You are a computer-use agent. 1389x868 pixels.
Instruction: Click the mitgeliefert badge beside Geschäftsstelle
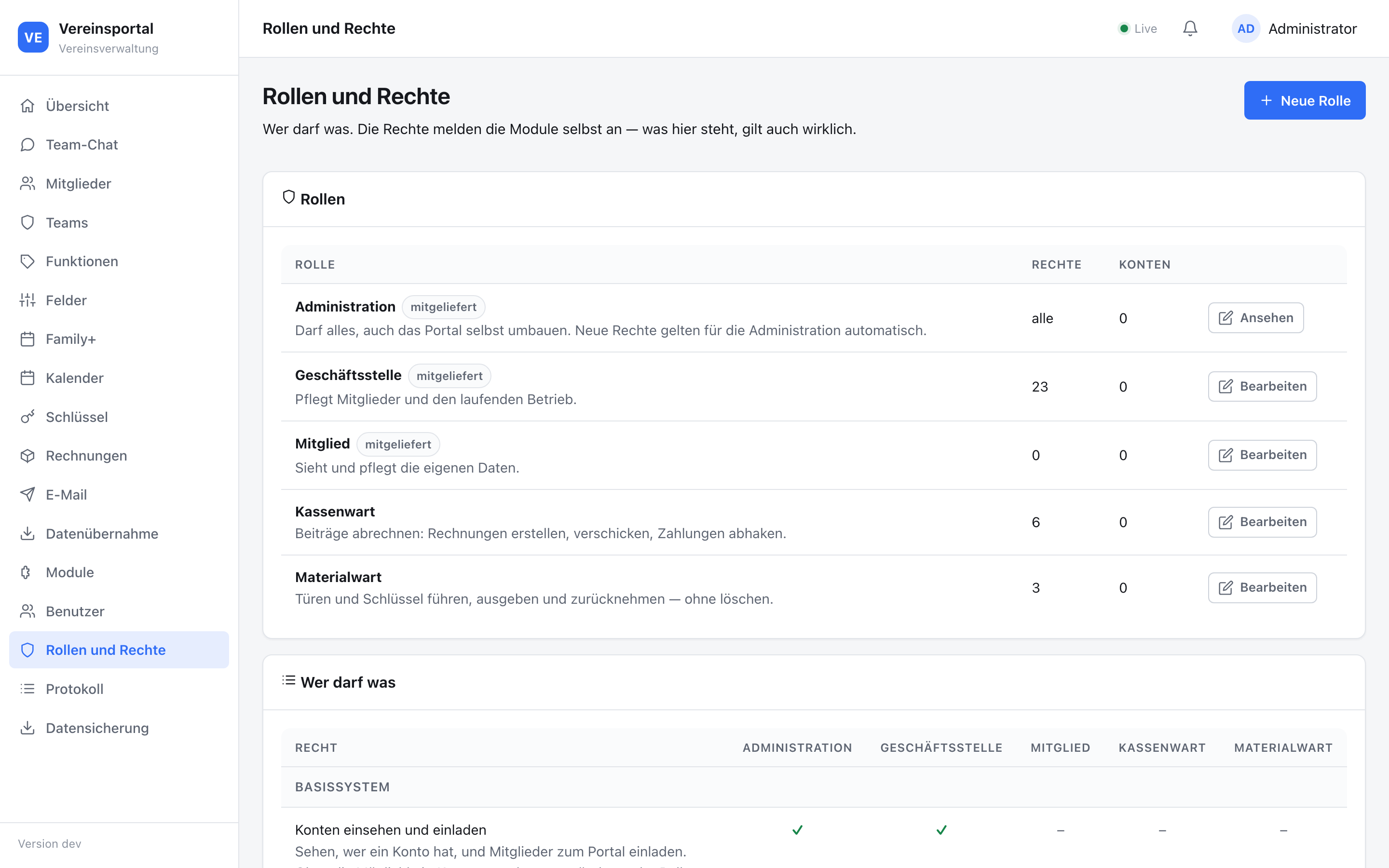point(449,376)
